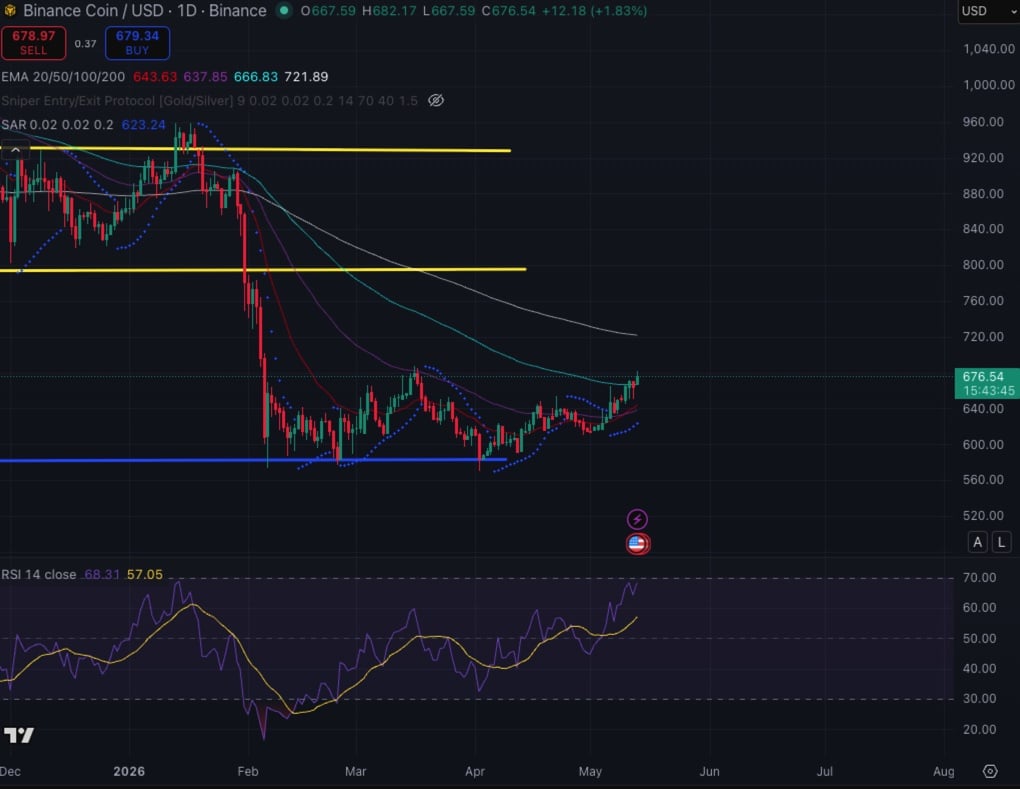
Task: Click the red 678.97 SELL button
Action: pyautogui.click(x=33, y=43)
